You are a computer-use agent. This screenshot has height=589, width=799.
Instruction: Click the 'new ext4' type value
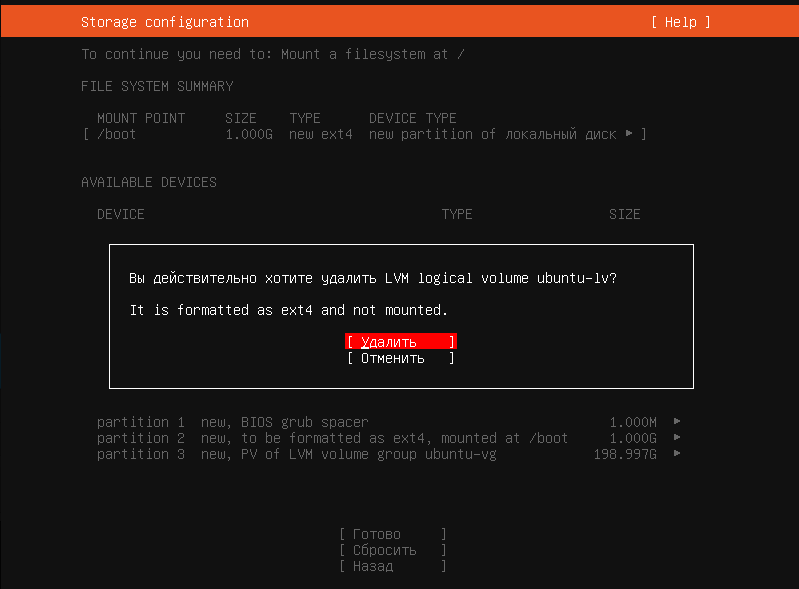pos(321,134)
